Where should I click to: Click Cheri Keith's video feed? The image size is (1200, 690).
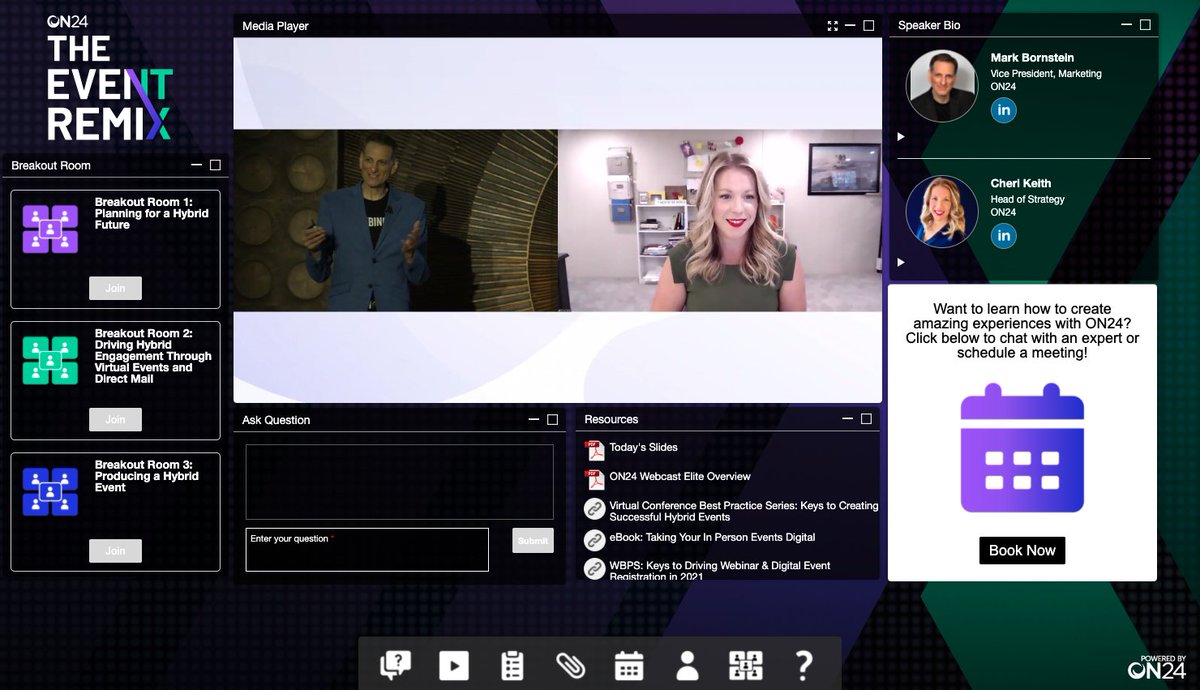720,220
